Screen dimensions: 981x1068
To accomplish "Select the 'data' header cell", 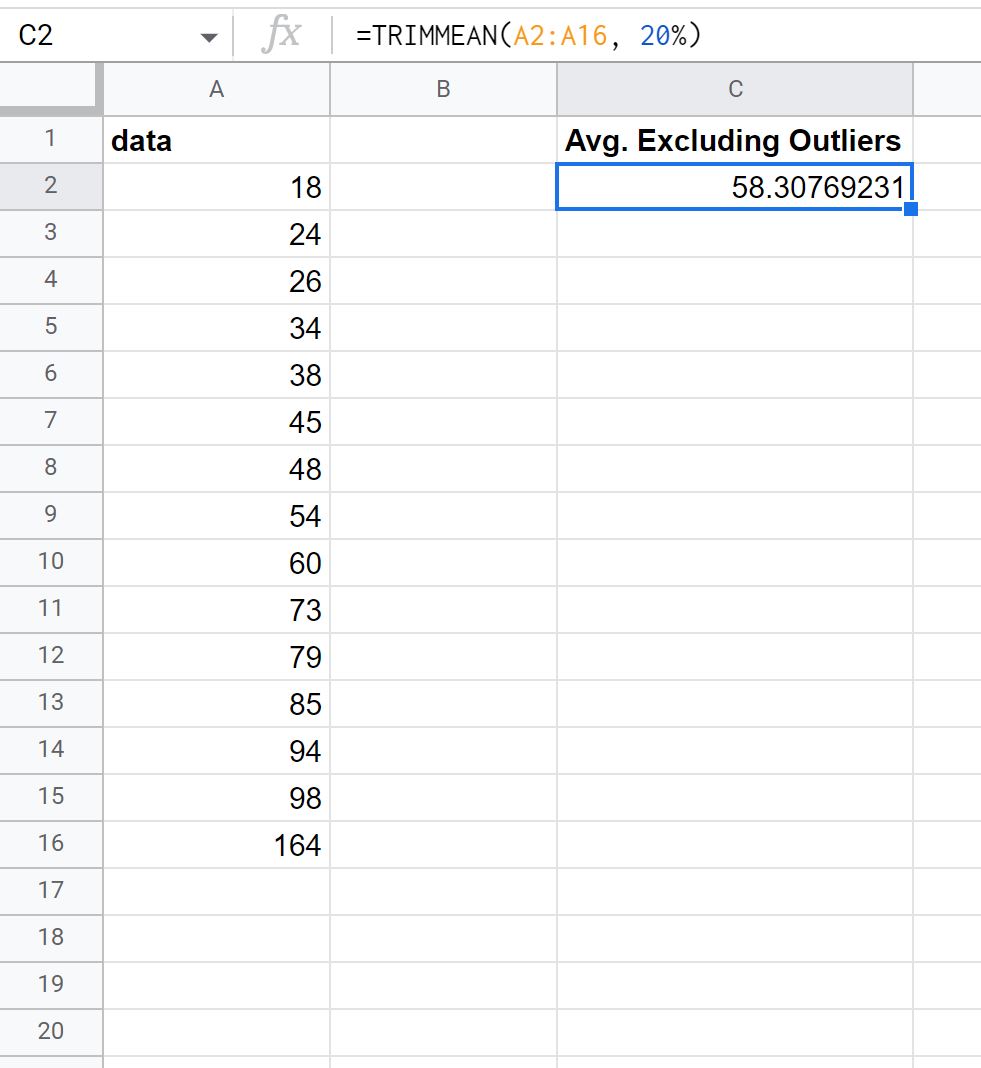I will [x=217, y=140].
